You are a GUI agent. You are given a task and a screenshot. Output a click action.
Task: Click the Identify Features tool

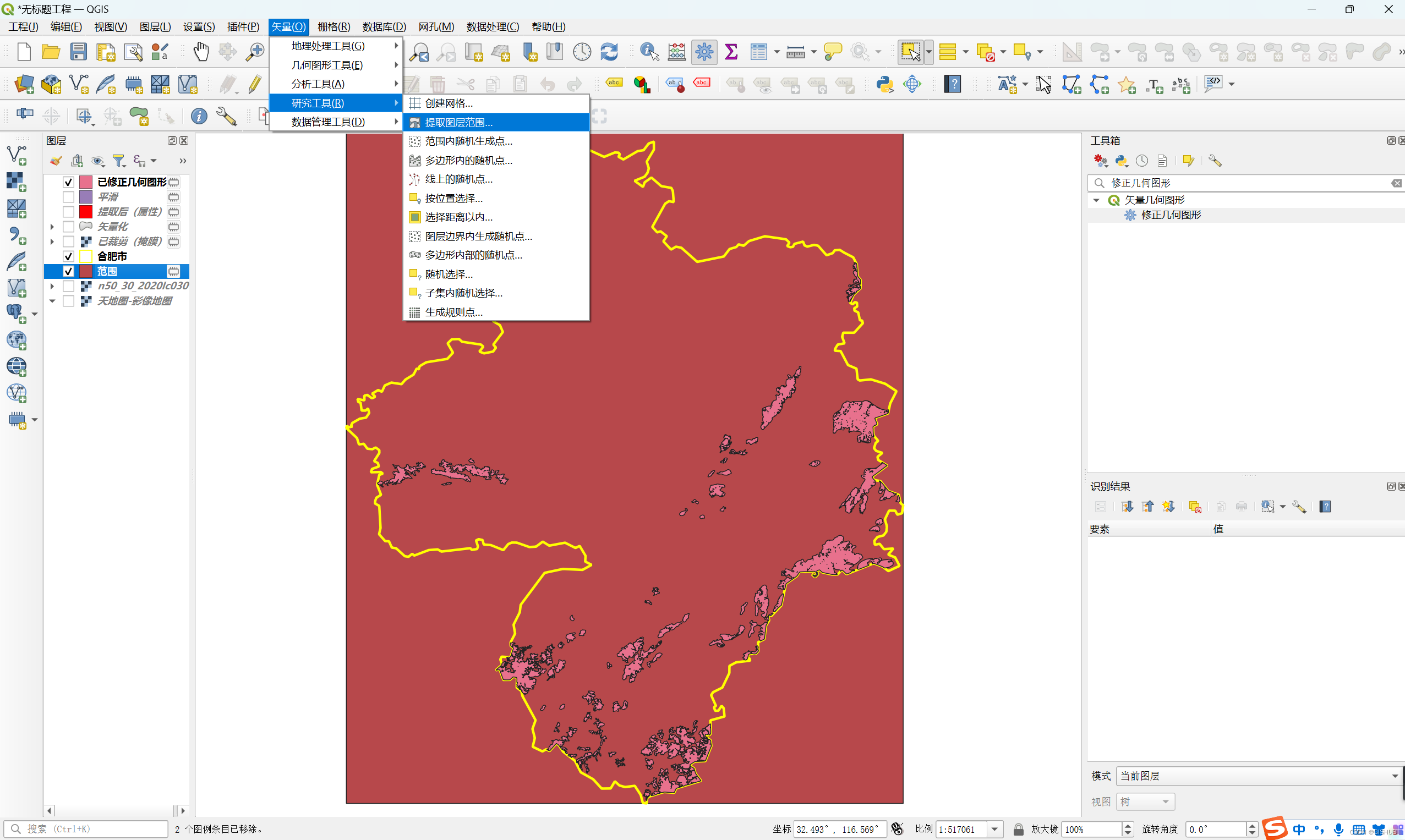649,52
